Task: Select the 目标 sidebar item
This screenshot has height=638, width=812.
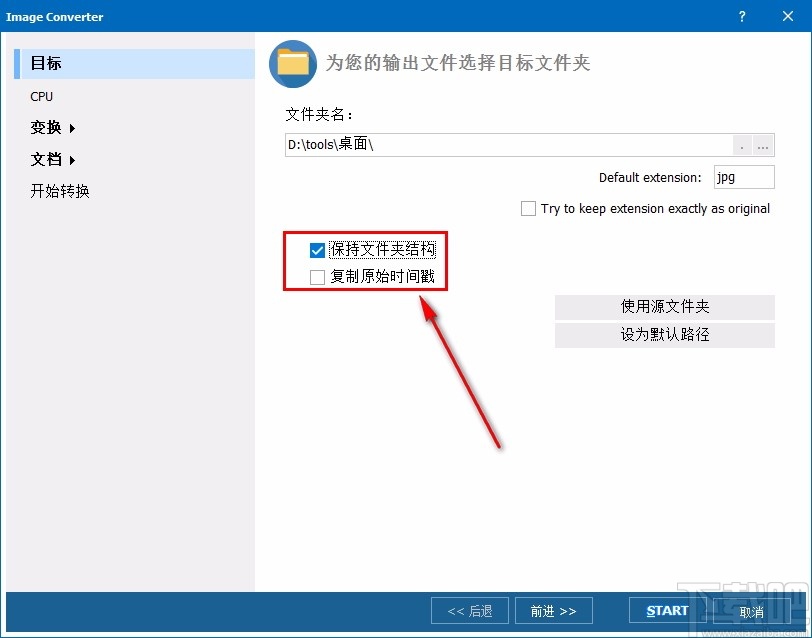Action: [x=135, y=64]
